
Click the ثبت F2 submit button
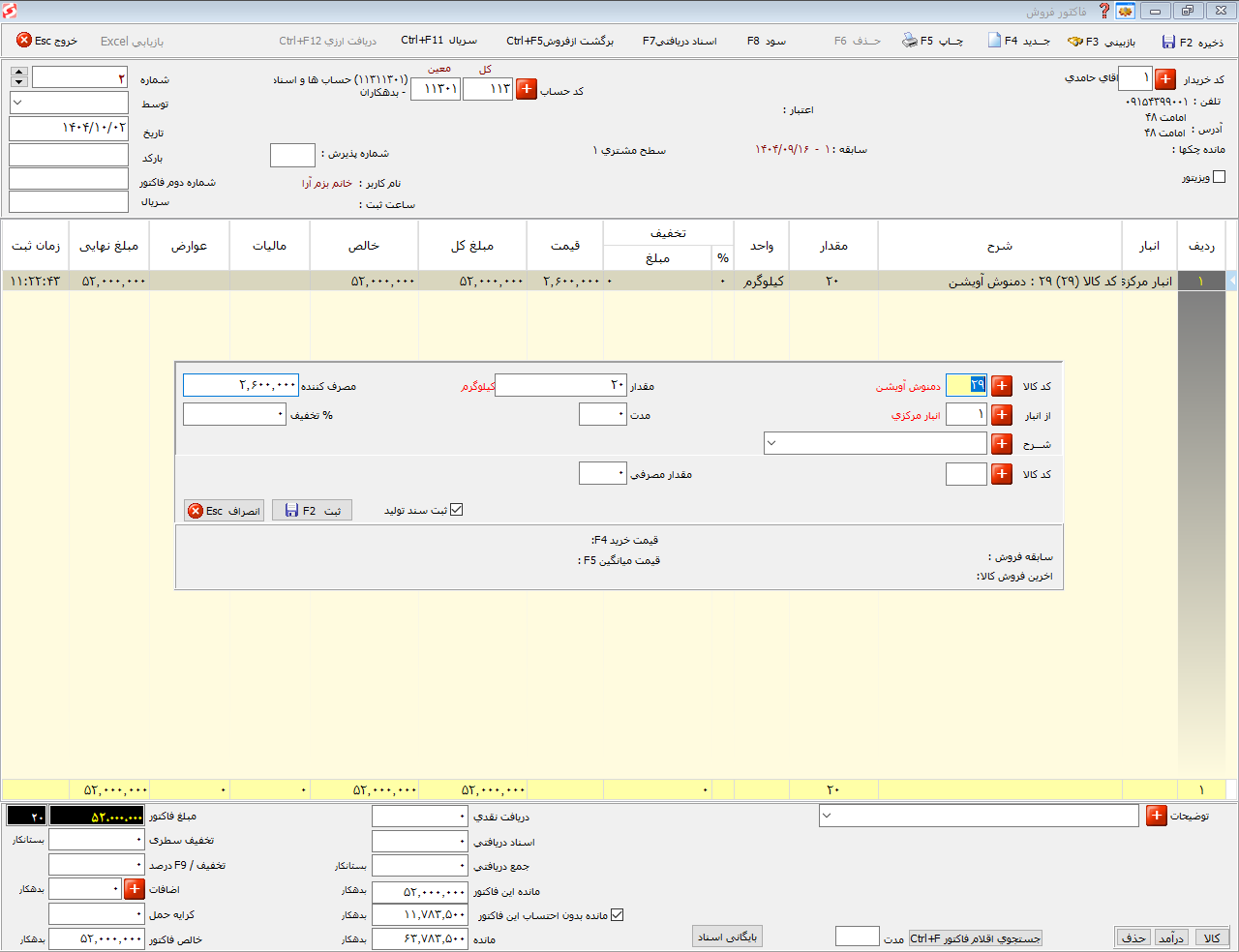[312, 511]
